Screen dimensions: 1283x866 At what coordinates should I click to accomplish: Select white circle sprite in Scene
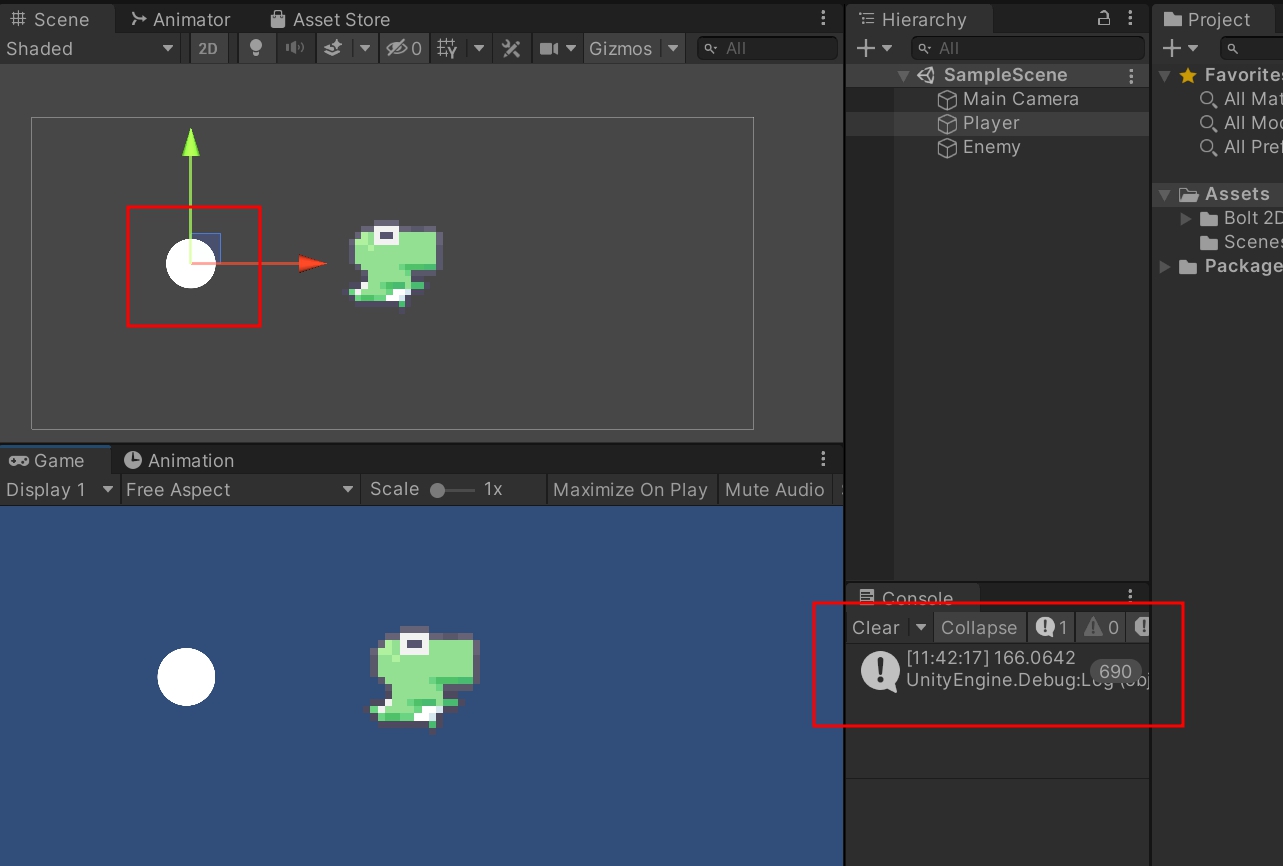190,263
